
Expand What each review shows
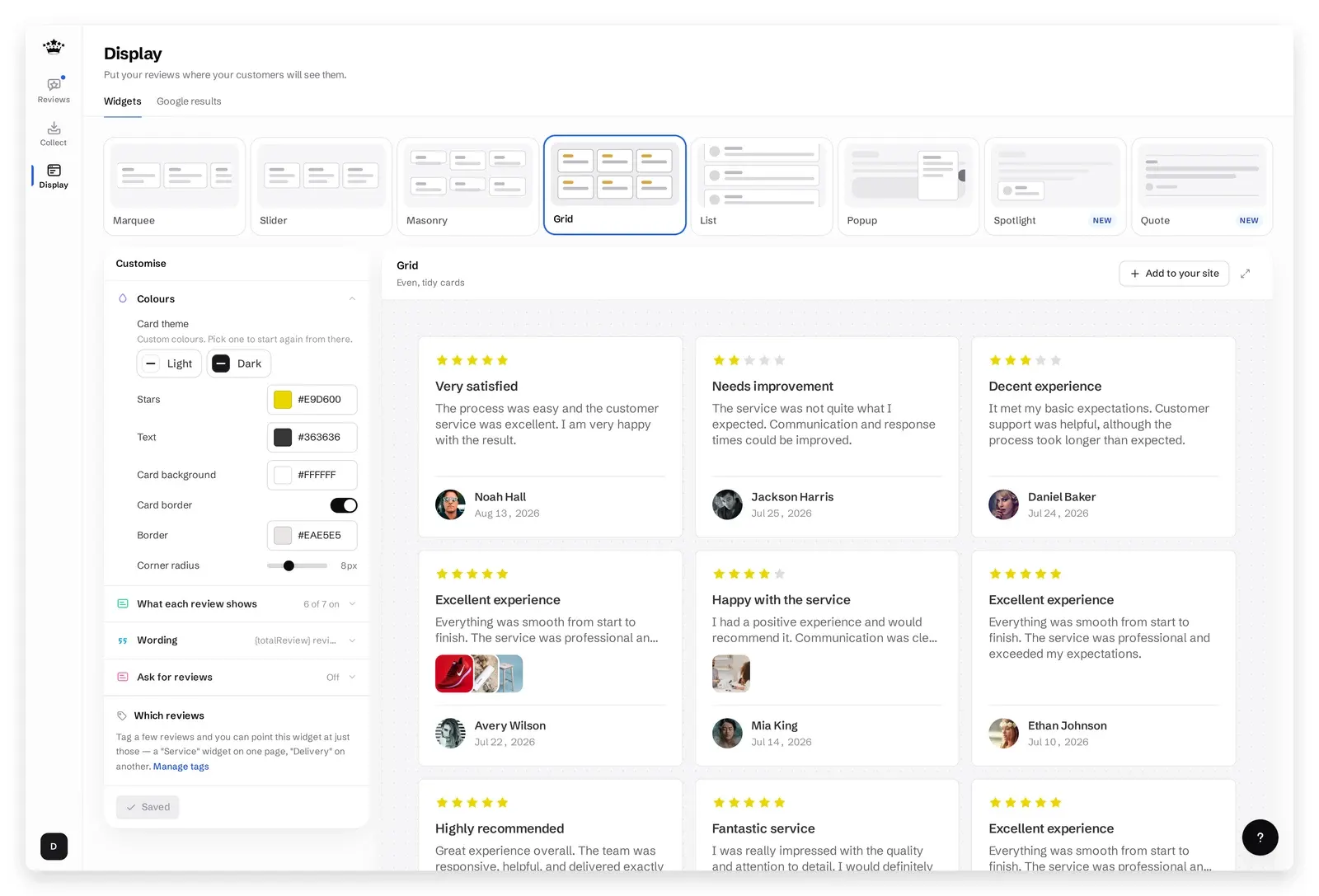coord(237,603)
